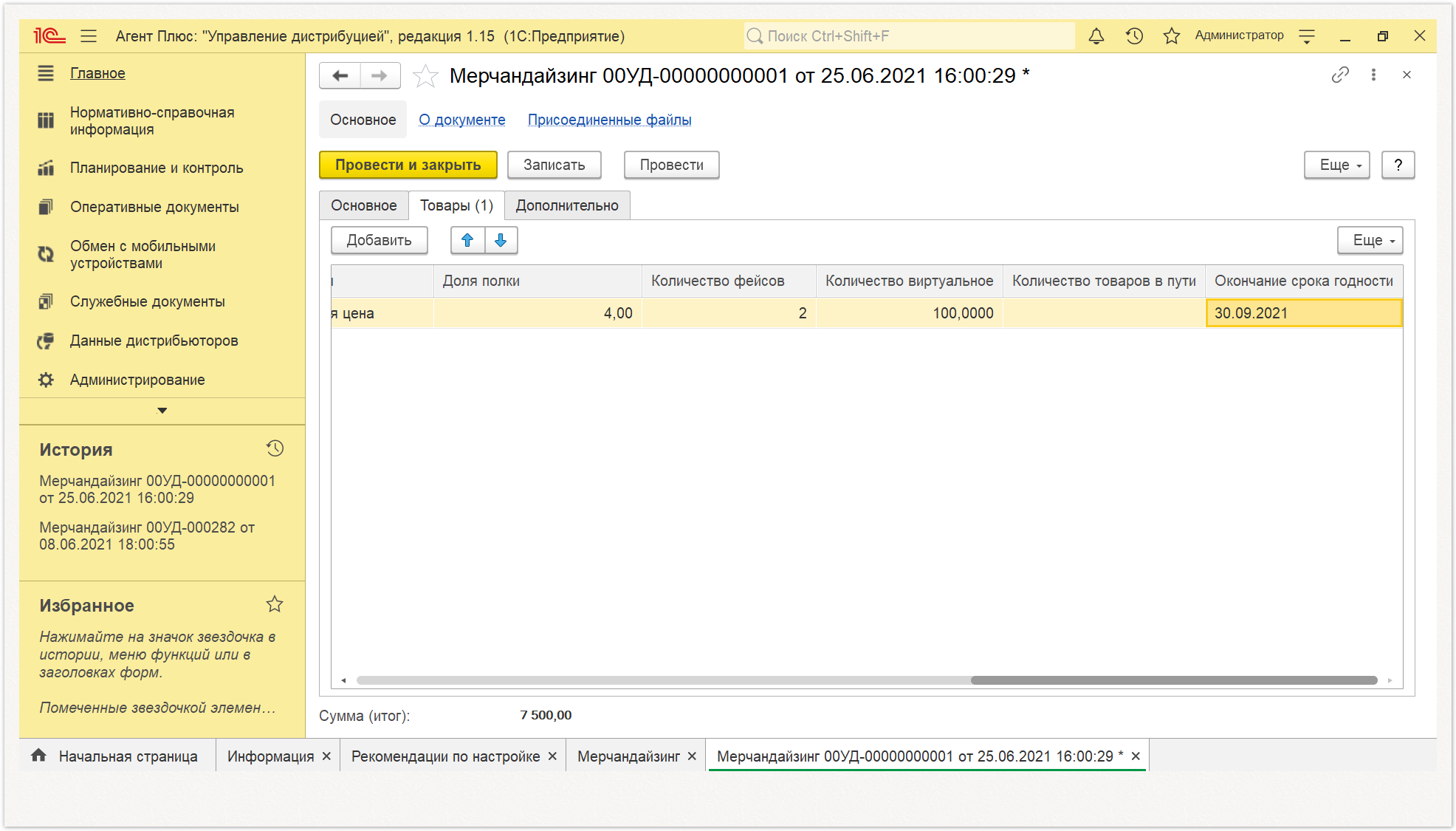Screen dimensions: 1456x831
Task: Click Добавить button to add row
Action: [379, 240]
